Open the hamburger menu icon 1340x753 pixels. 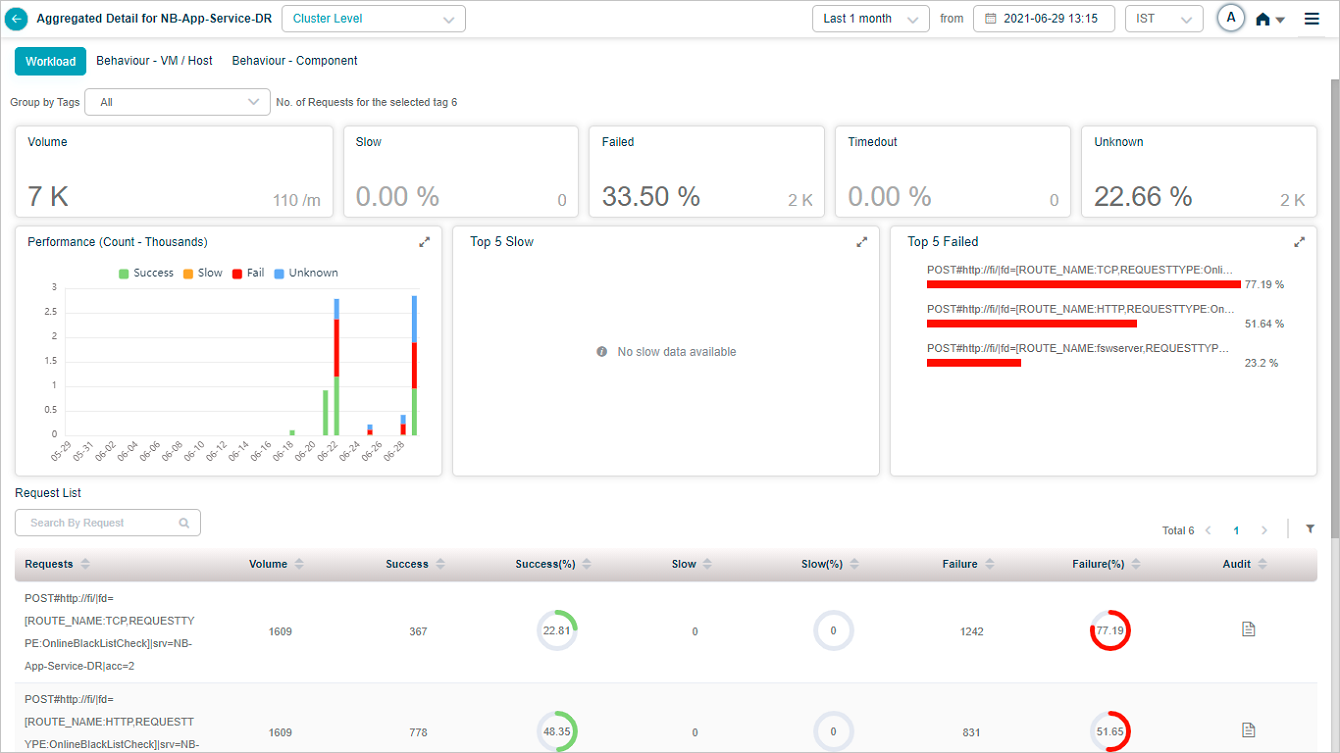point(1311,19)
